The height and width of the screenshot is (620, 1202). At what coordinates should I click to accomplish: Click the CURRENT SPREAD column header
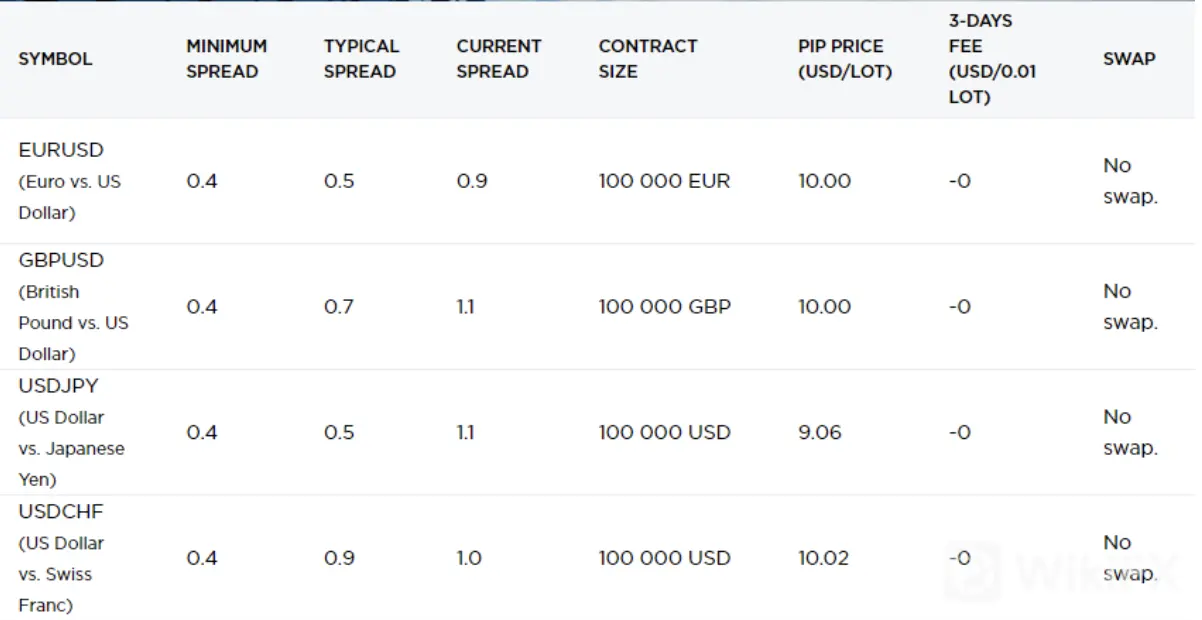pyautogui.click(x=499, y=59)
